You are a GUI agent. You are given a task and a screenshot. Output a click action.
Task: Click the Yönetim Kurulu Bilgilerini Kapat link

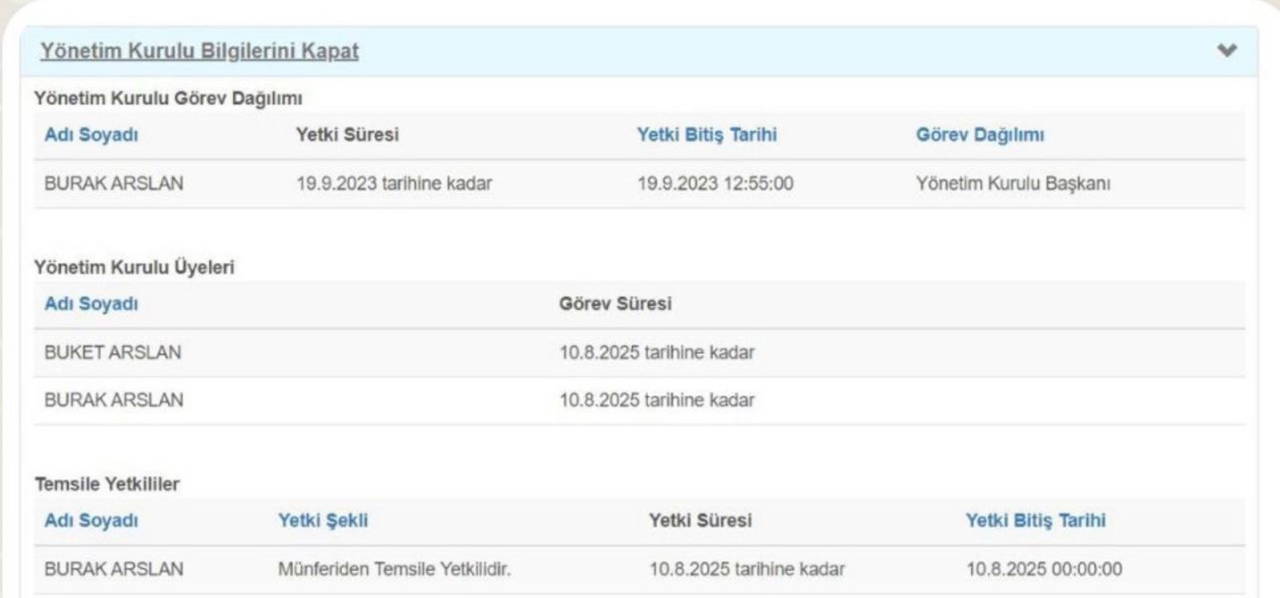199,52
